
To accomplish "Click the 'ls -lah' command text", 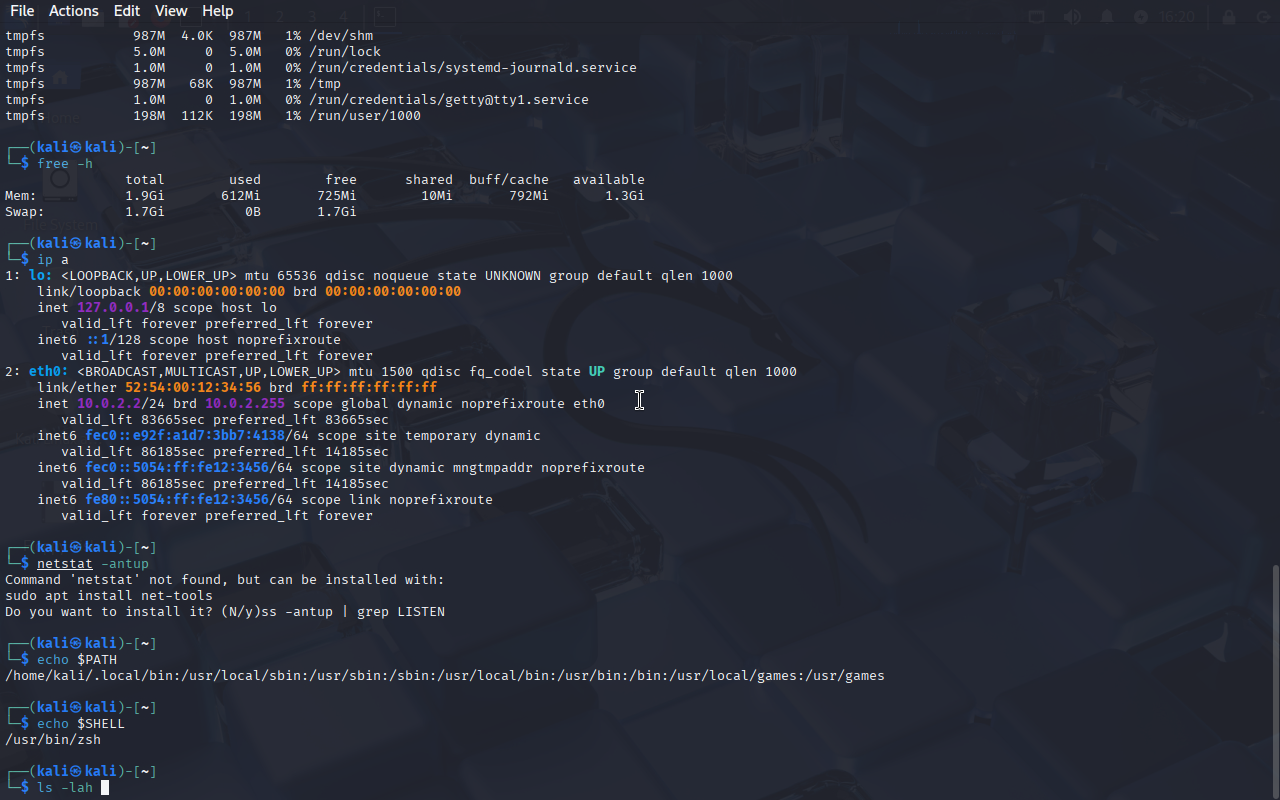I will (65, 788).
